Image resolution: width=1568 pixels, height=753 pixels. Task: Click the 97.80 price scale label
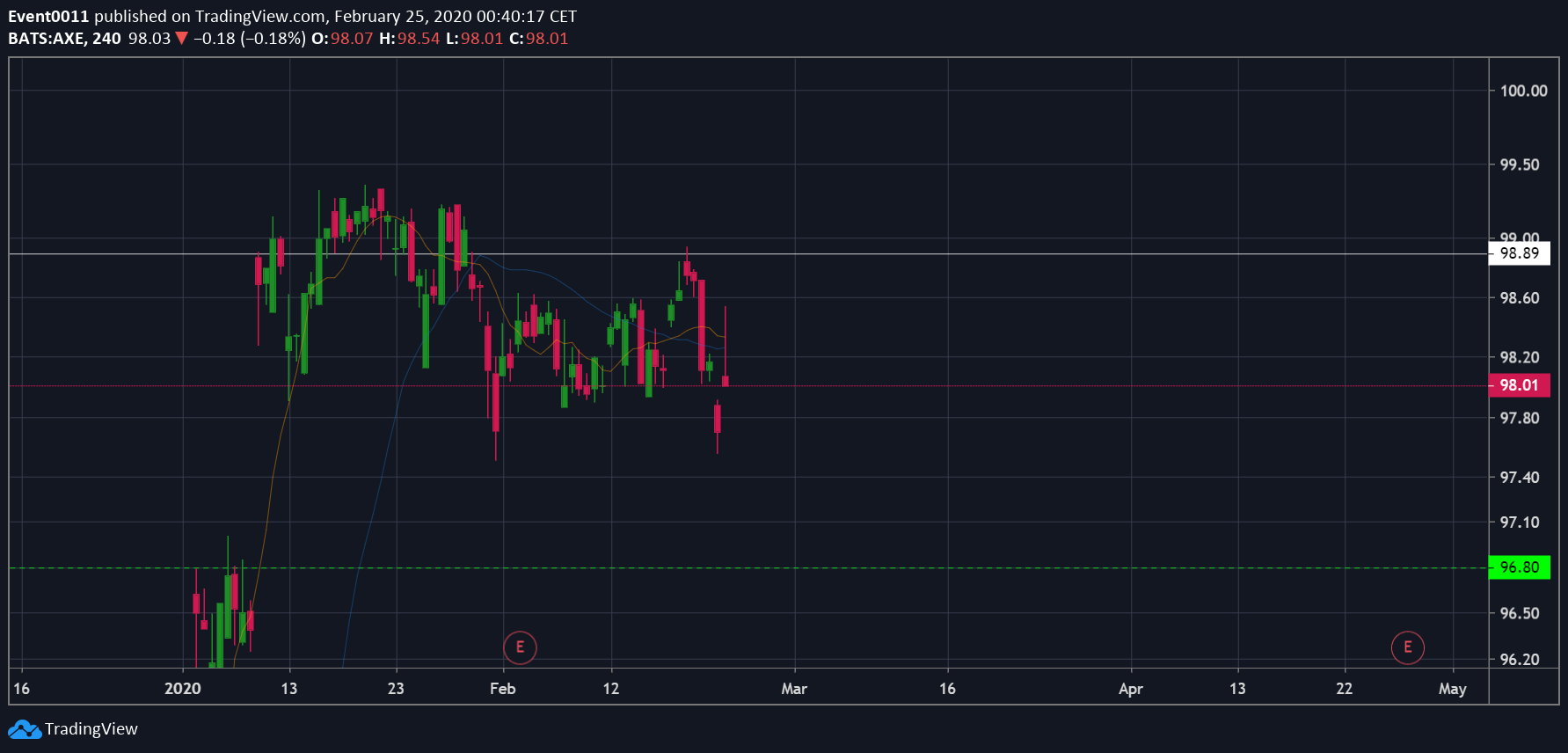[1520, 418]
